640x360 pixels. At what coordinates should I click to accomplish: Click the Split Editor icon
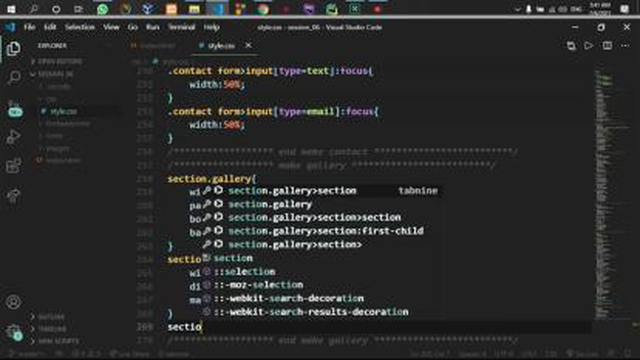(x=607, y=45)
